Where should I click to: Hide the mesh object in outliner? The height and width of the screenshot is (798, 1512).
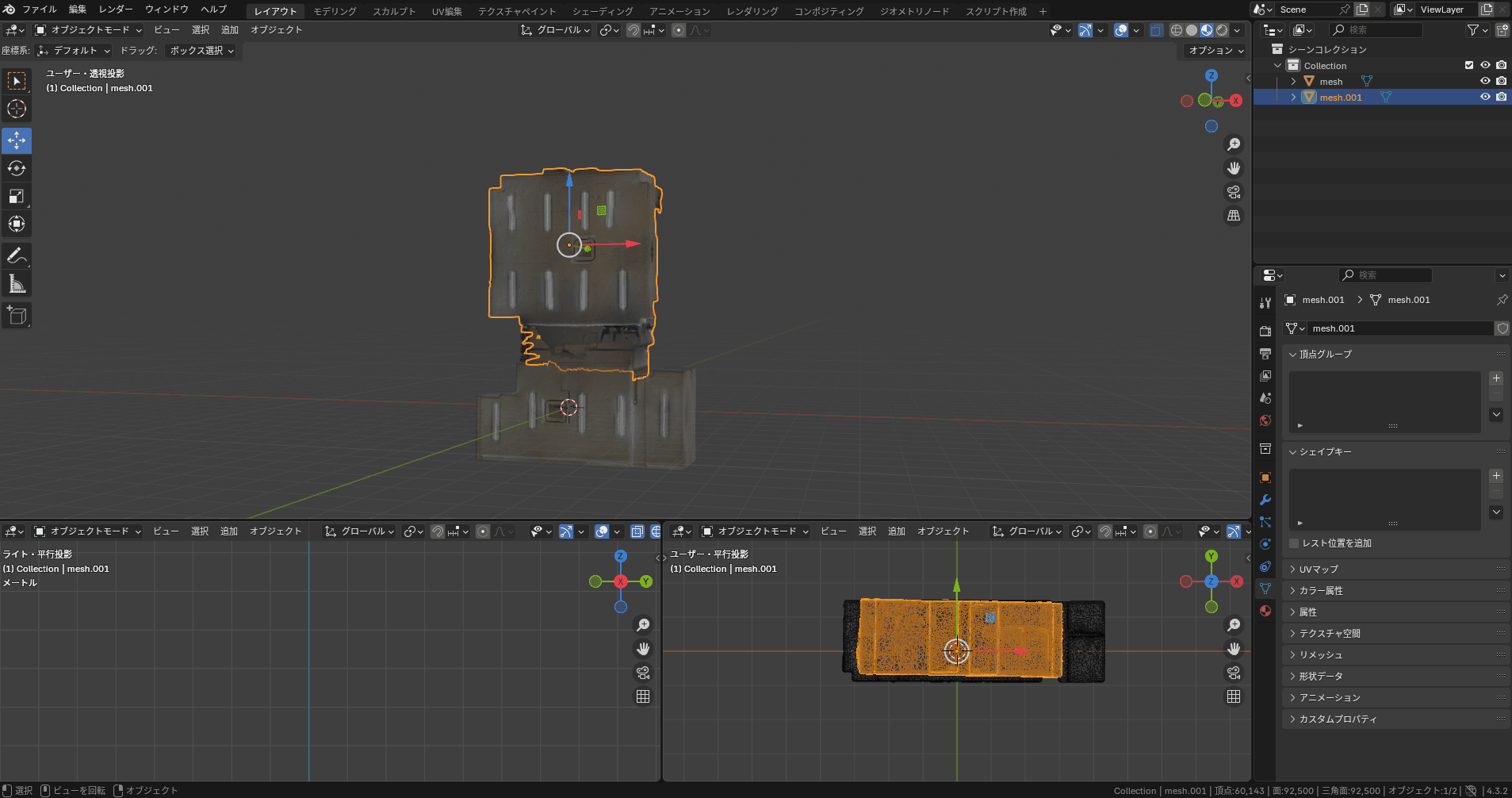[1485, 81]
